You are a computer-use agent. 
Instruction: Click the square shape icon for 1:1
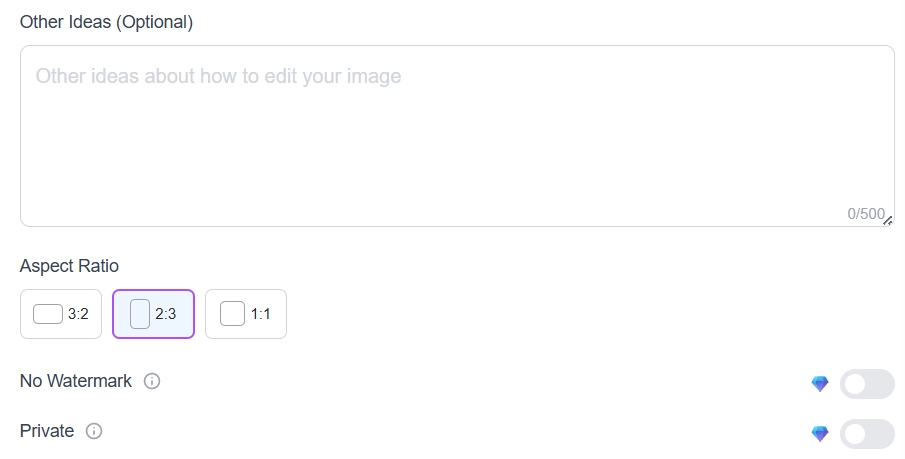(x=232, y=314)
